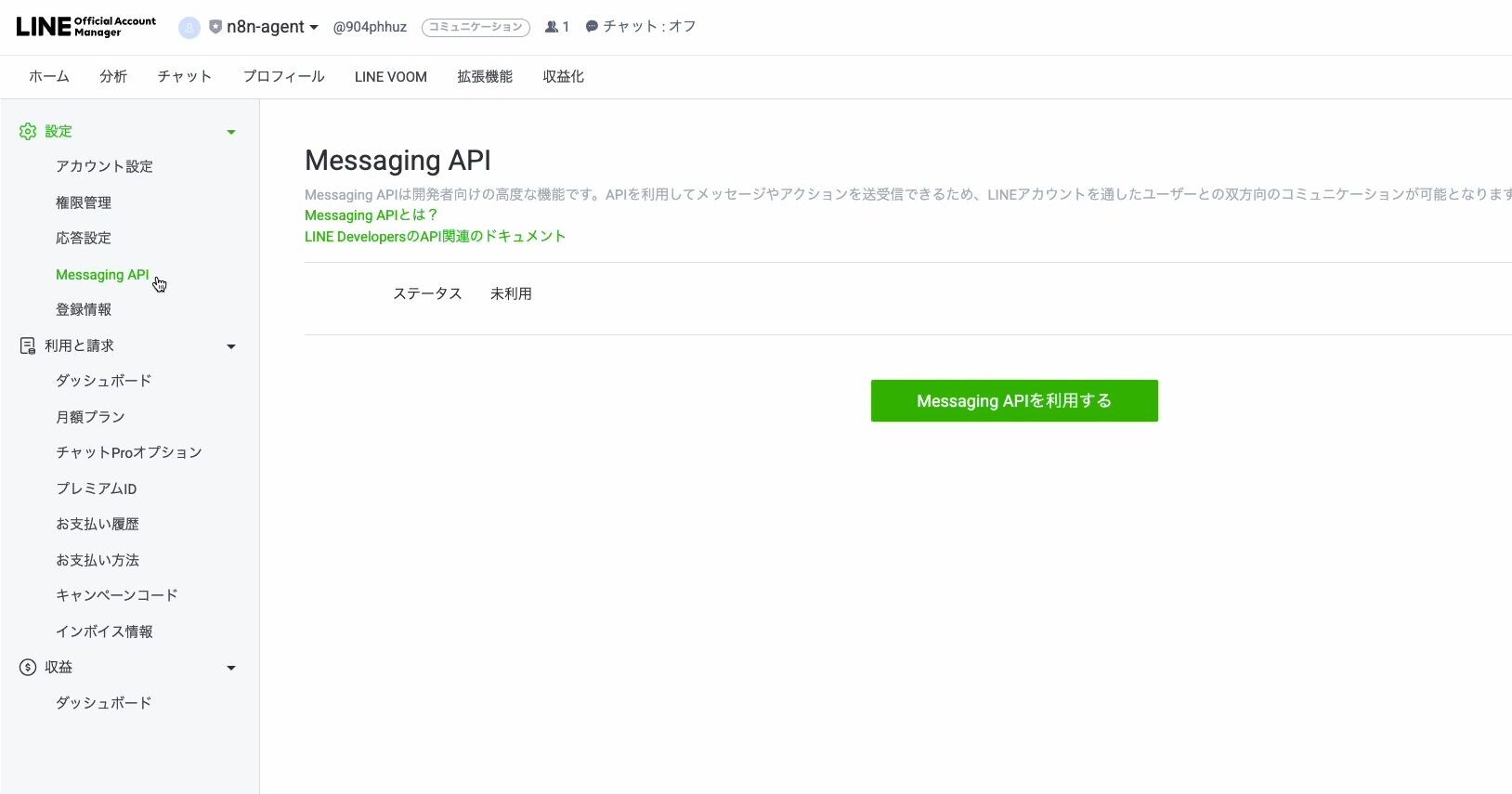The image size is (1512, 794).
Task: Open the 分析 tab
Action: (x=113, y=76)
